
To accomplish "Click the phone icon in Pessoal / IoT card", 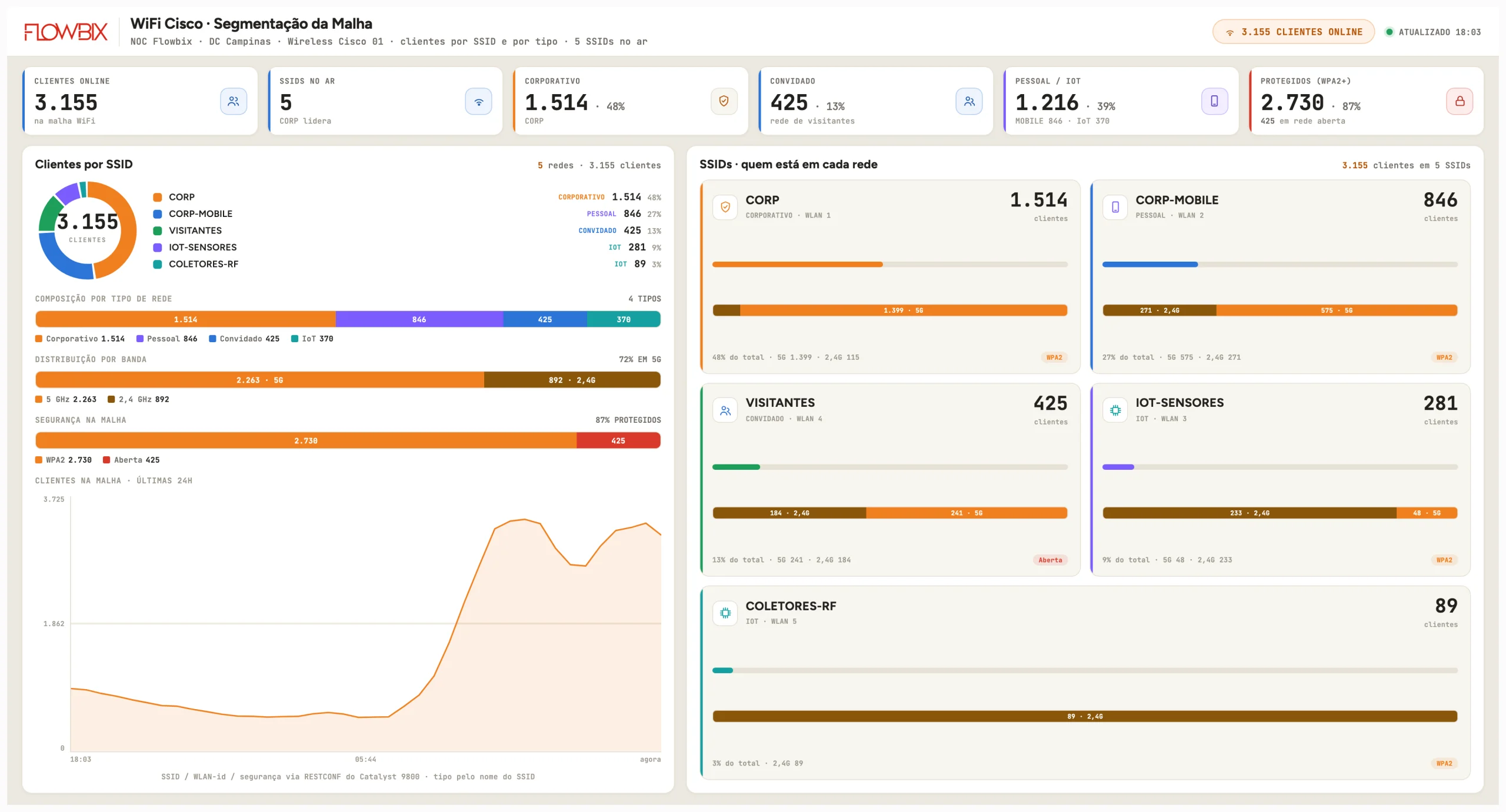I will (1214, 101).
